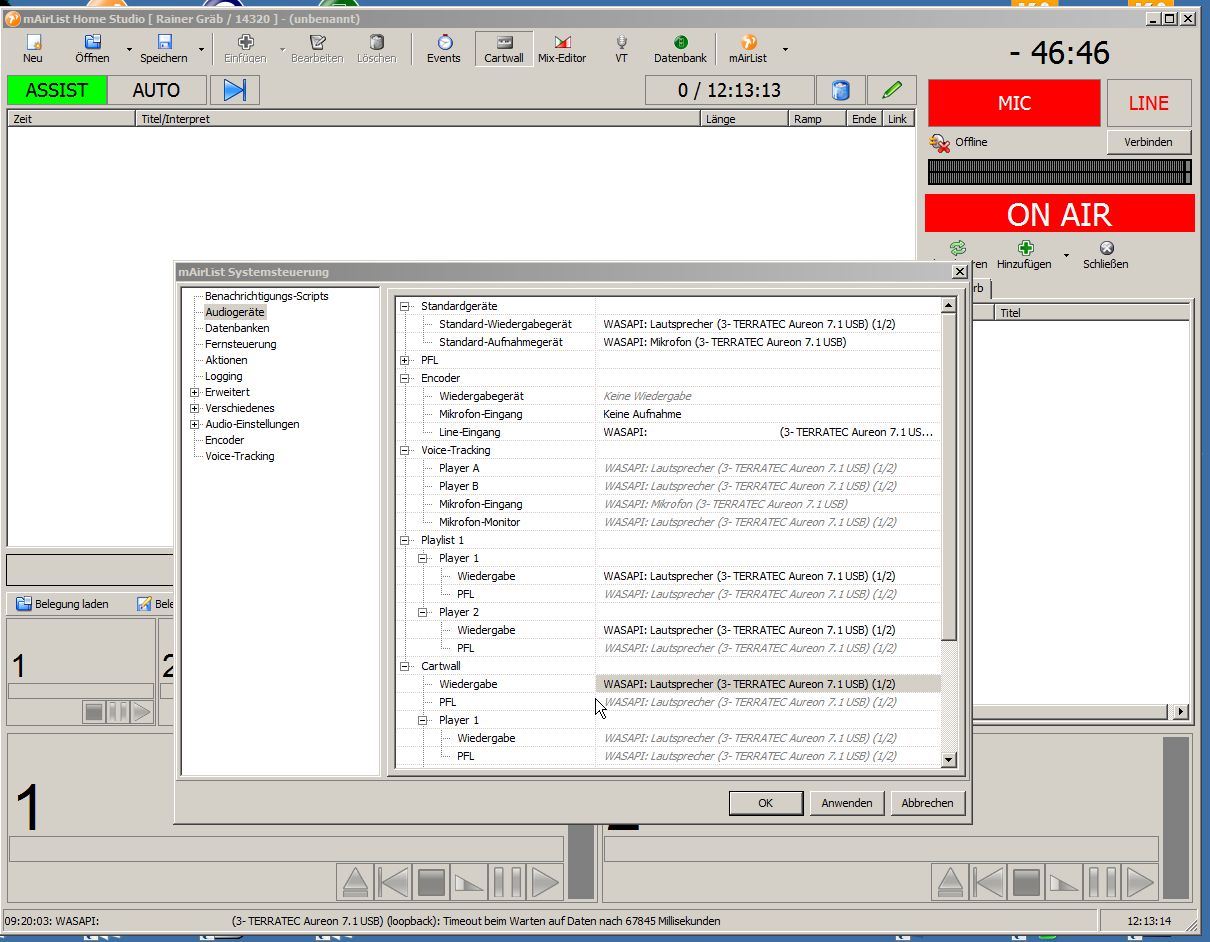Open the Events toolbar icon

tap(444, 48)
